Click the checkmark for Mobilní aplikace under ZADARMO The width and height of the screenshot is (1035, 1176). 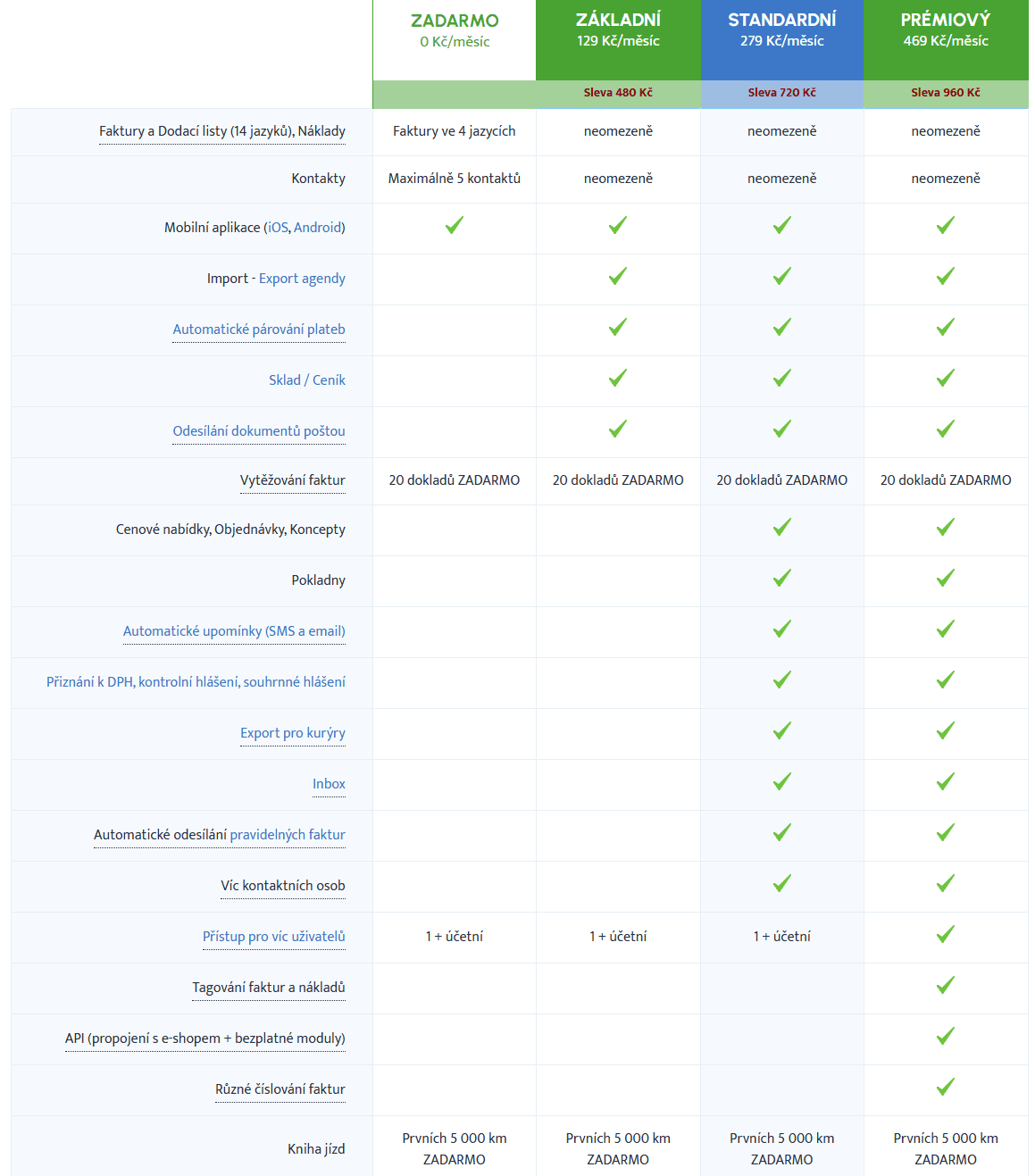coord(454,226)
